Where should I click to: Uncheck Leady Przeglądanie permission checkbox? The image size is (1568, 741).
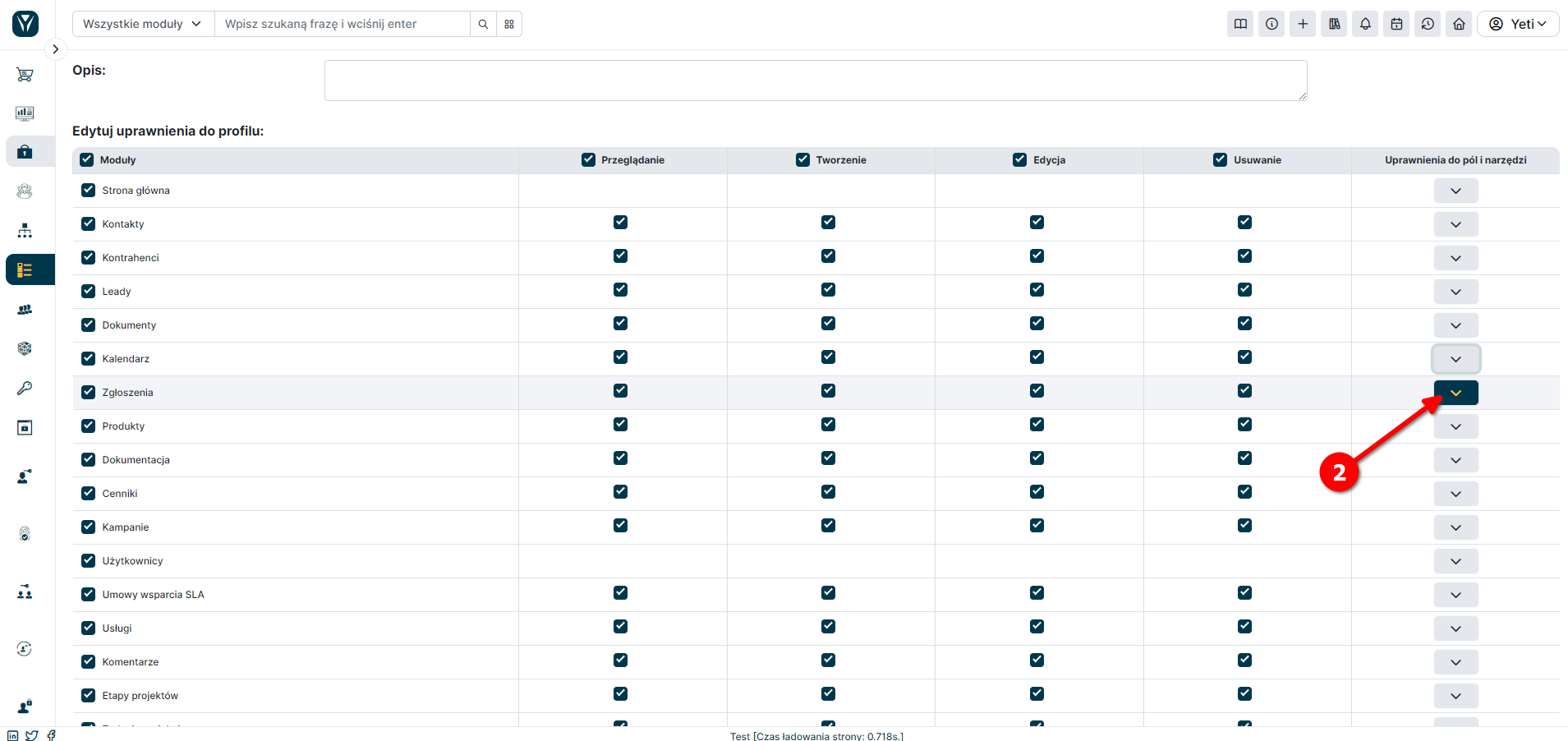tap(620, 289)
